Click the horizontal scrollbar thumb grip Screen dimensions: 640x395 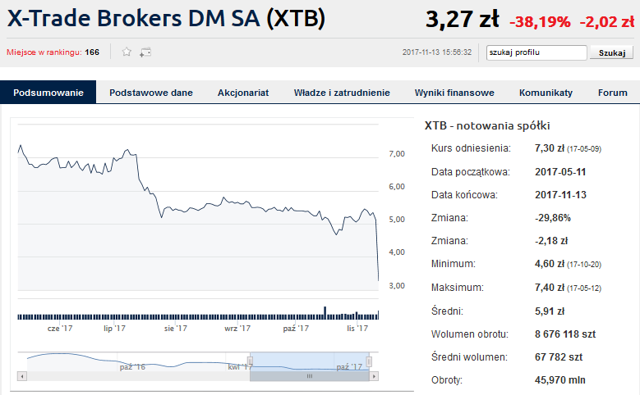[309, 376]
